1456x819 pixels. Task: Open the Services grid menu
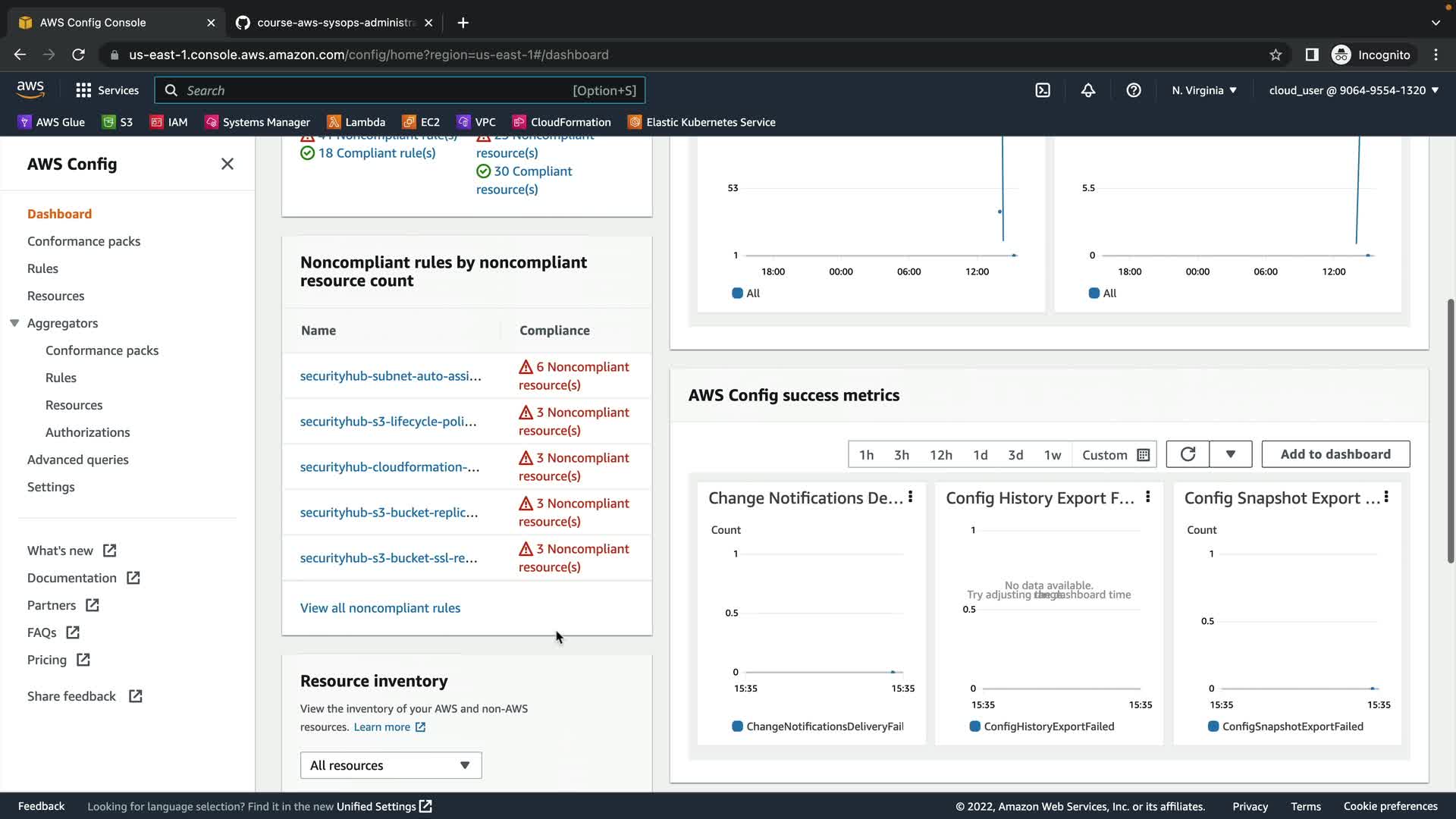click(107, 90)
